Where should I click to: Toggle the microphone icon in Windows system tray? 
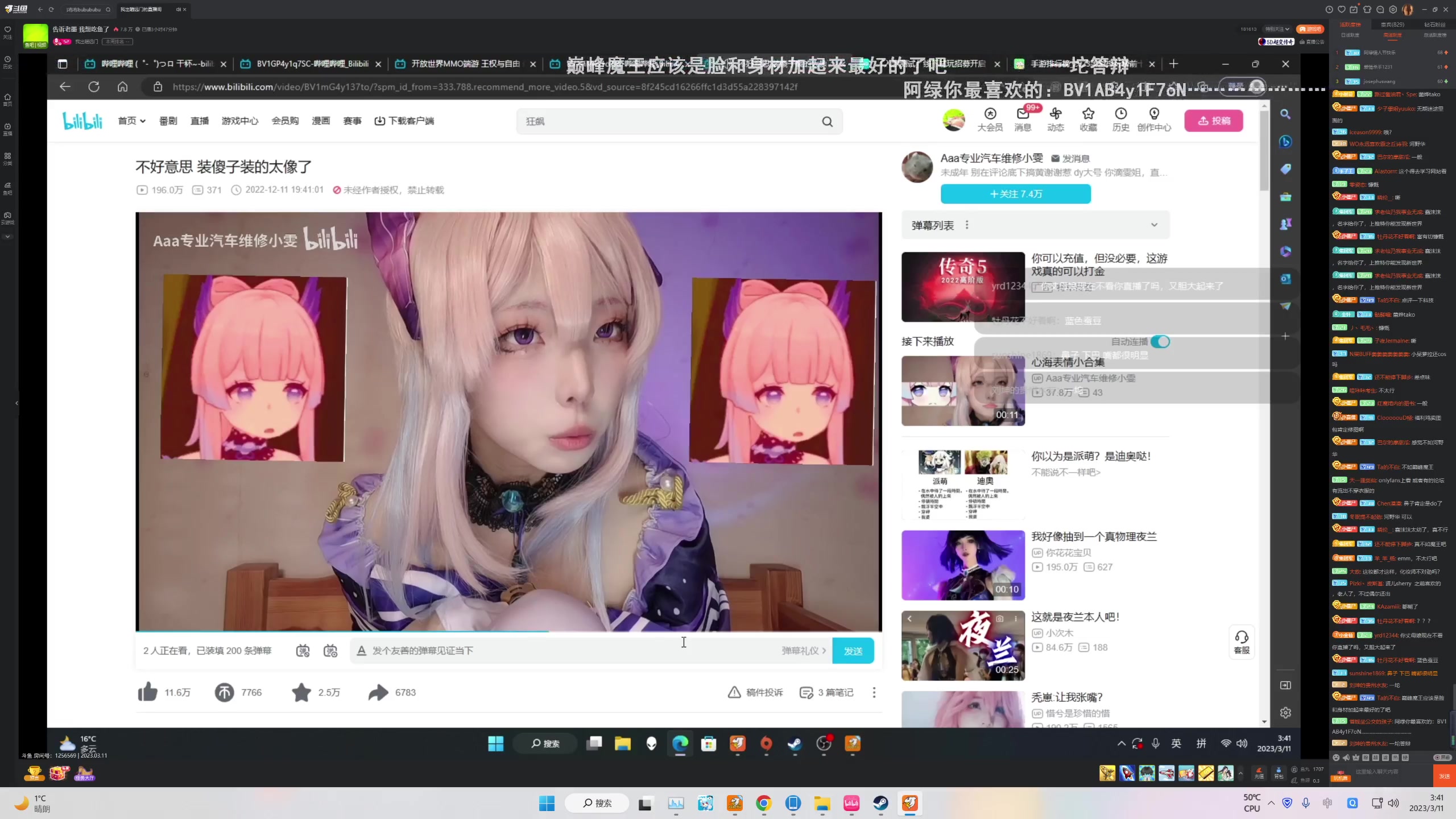pyautogui.click(x=1306, y=803)
